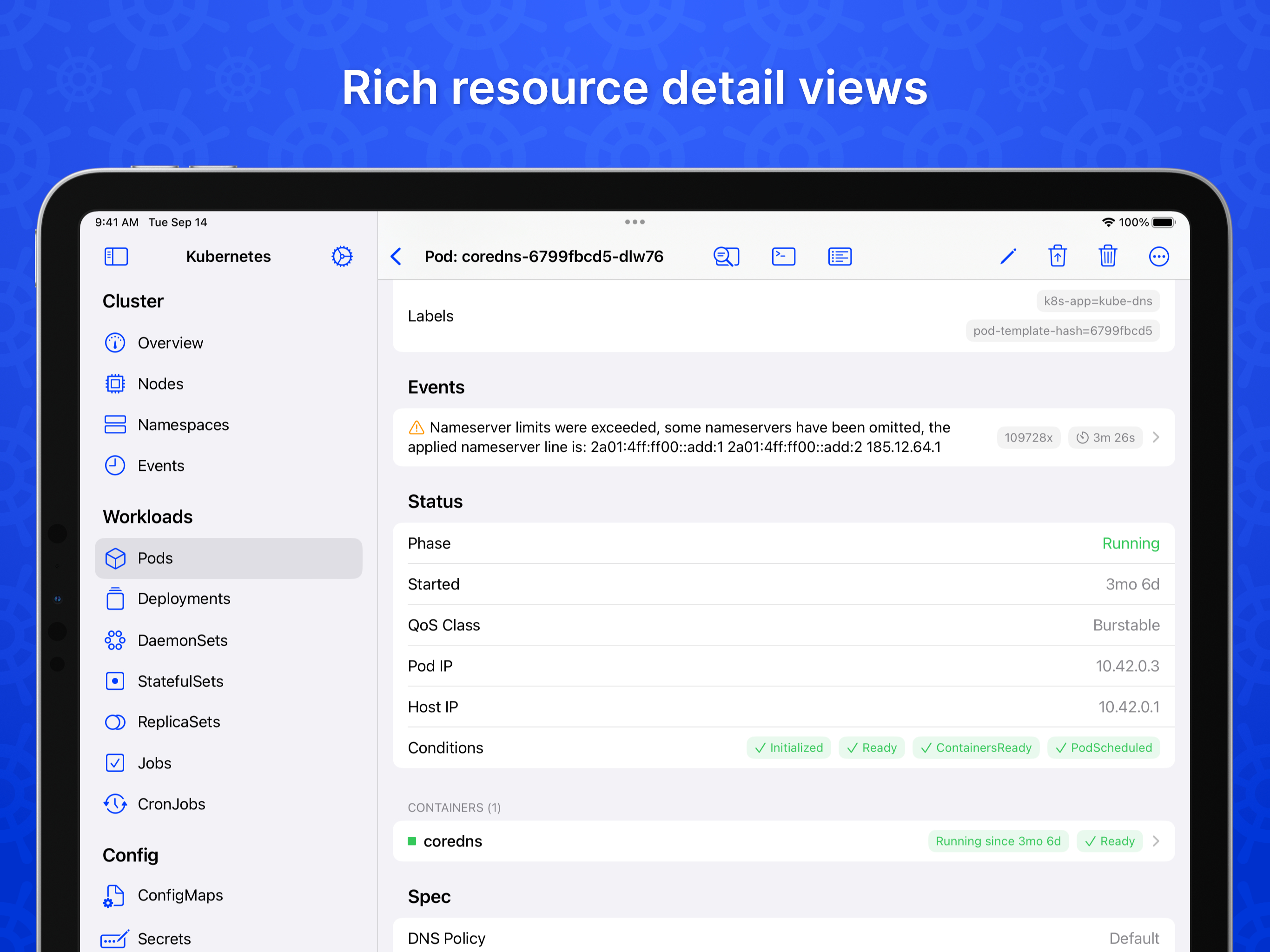Open Namespaces list
Screen dimensions: 1270x952
229,424
